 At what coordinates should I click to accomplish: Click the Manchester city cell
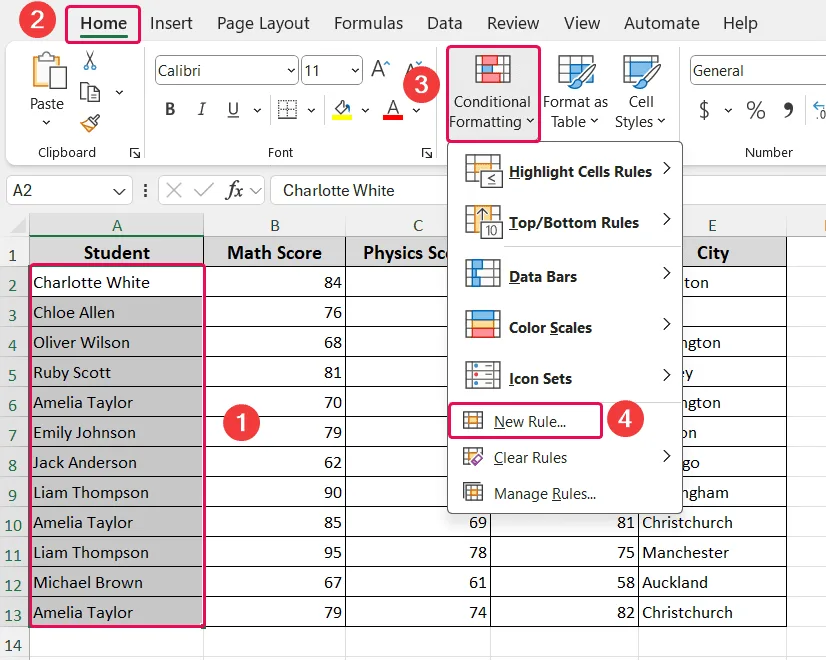coord(712,552)
